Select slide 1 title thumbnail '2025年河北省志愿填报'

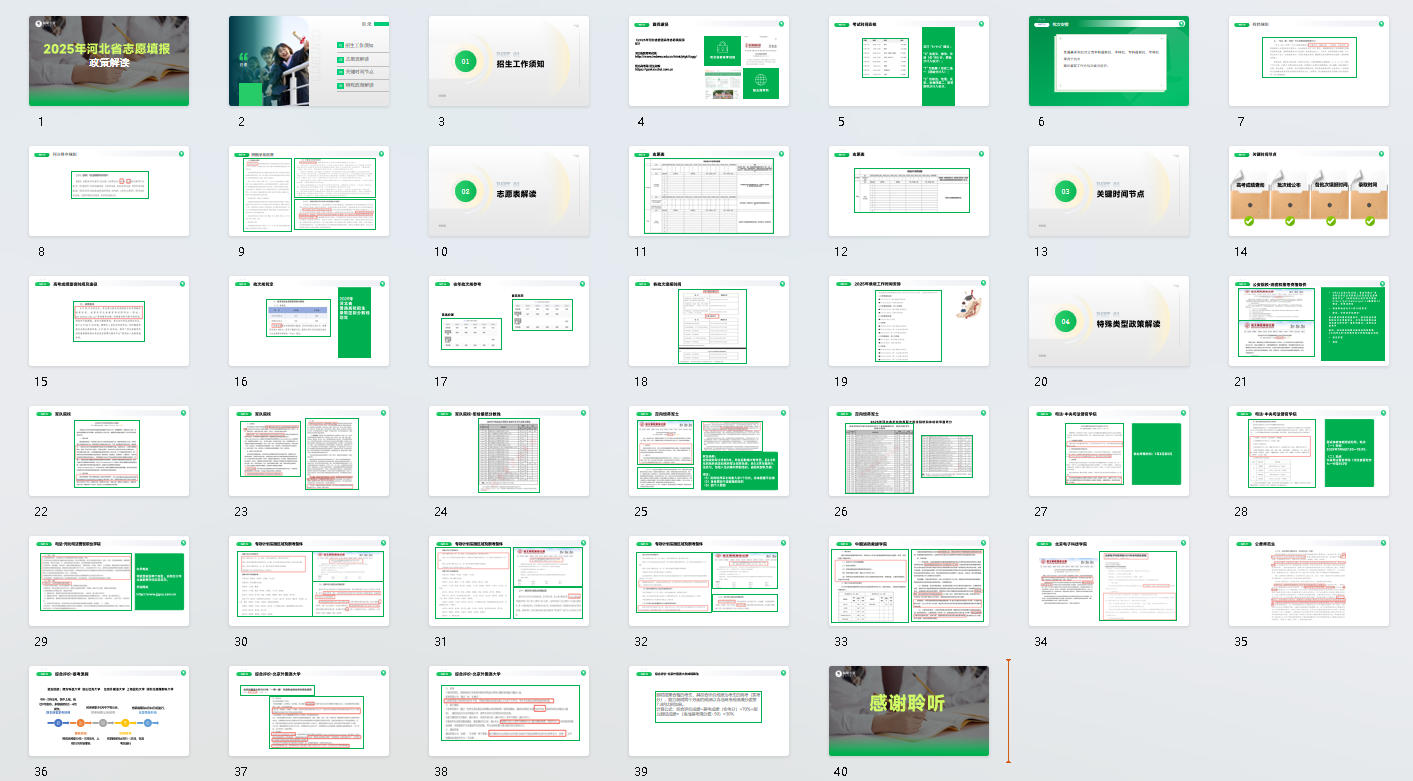(108, 61)
